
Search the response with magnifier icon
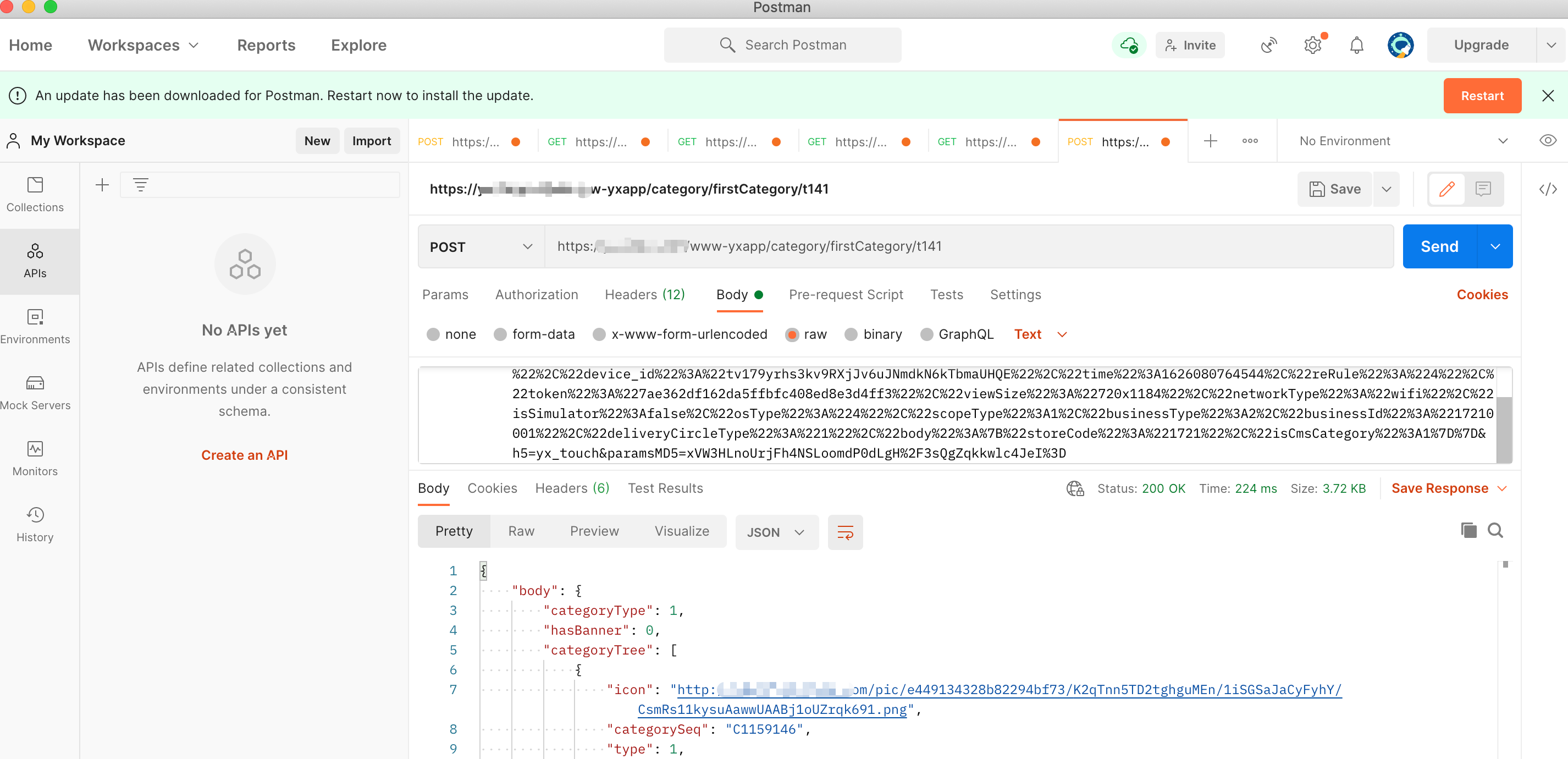coord(1495,531)
